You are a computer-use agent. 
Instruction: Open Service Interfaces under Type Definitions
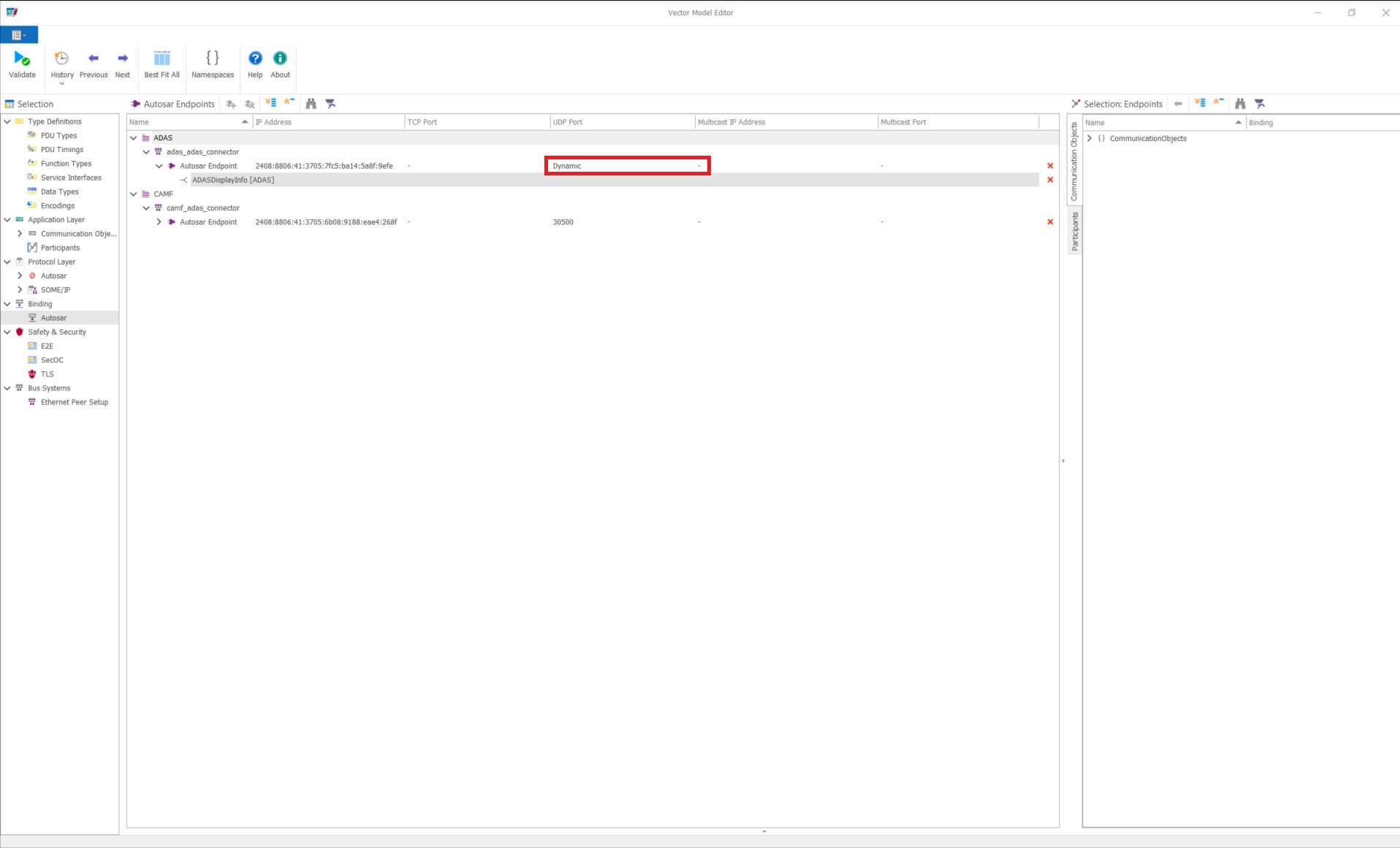pos(71,178)
